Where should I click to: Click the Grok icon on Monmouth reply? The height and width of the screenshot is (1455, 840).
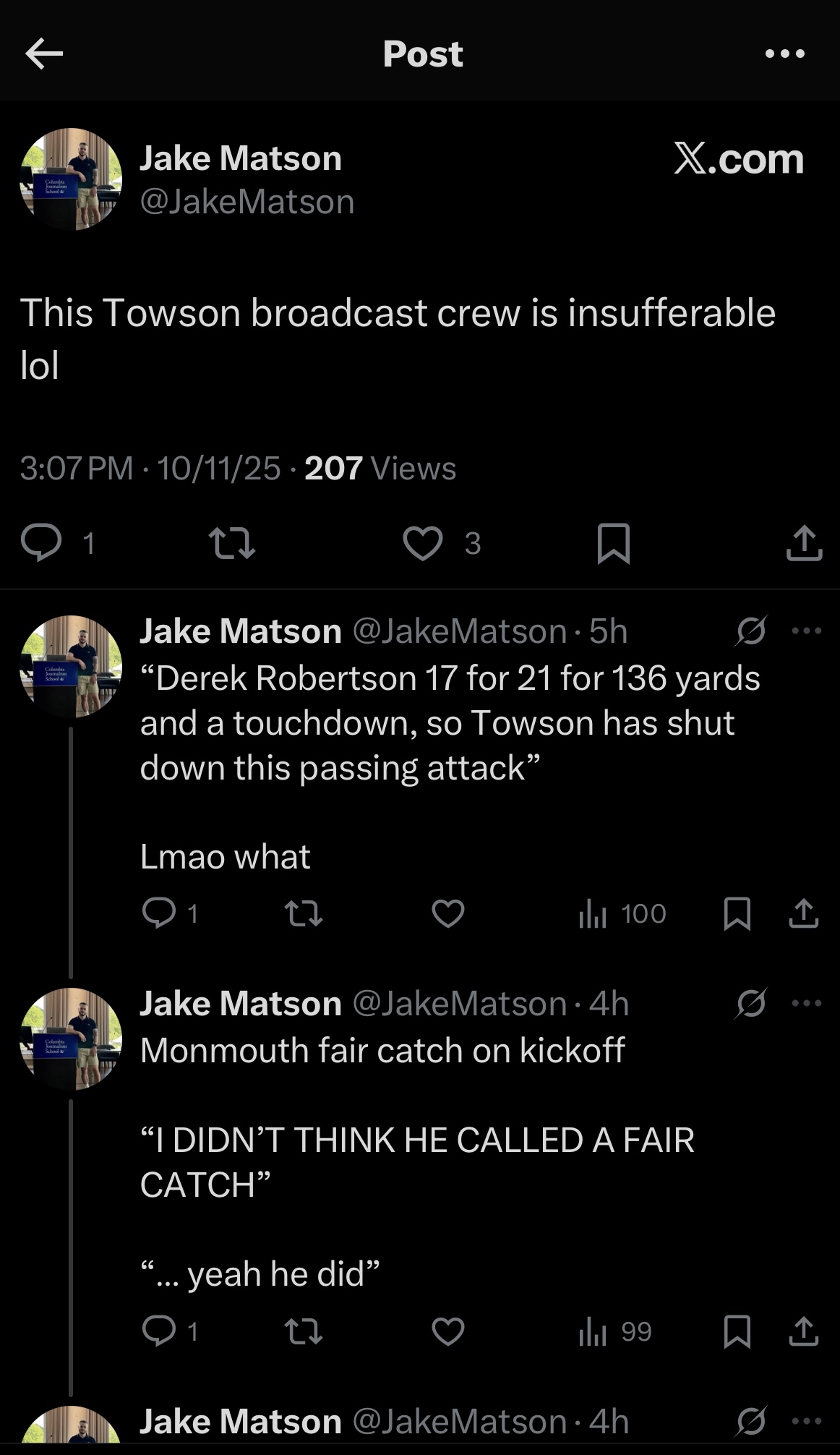pyautogui.click(x=751, y=1003)
